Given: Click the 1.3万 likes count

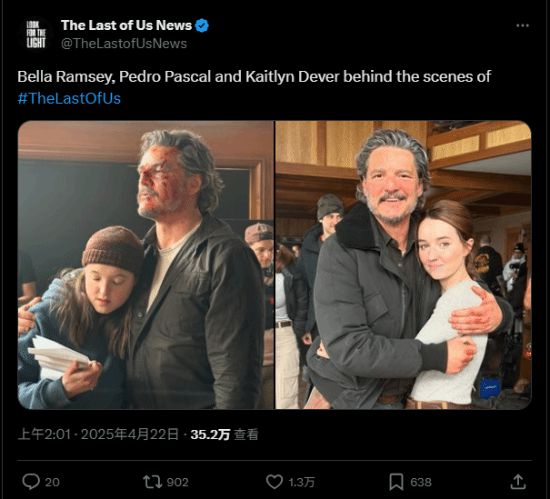Looking at the screenshot, I should coord(301,482).
